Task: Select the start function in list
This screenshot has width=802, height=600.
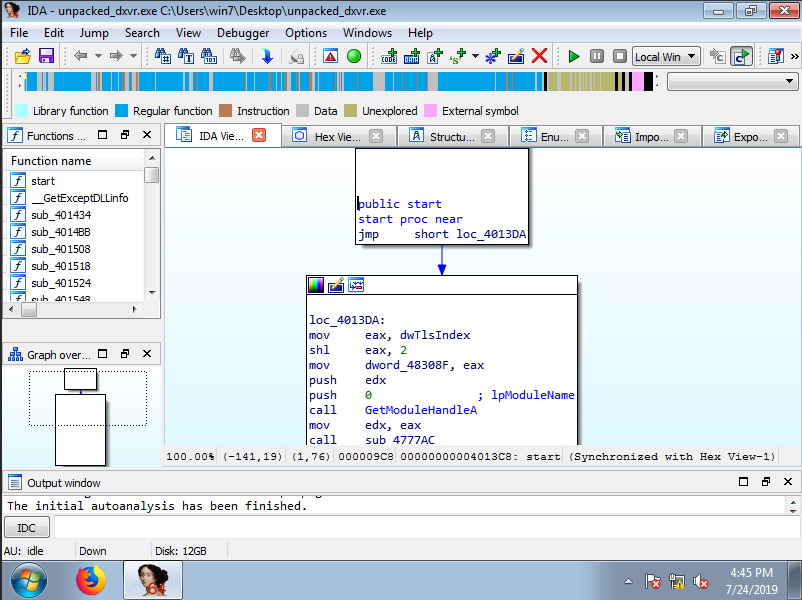Action: (42, 181)
